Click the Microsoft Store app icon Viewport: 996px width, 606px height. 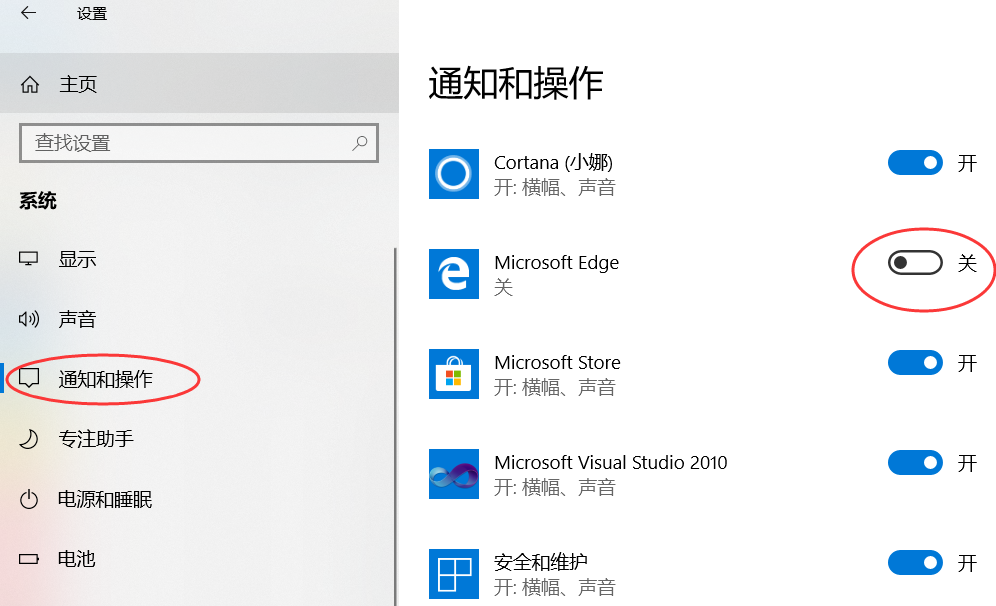click(x=454, y=374)
